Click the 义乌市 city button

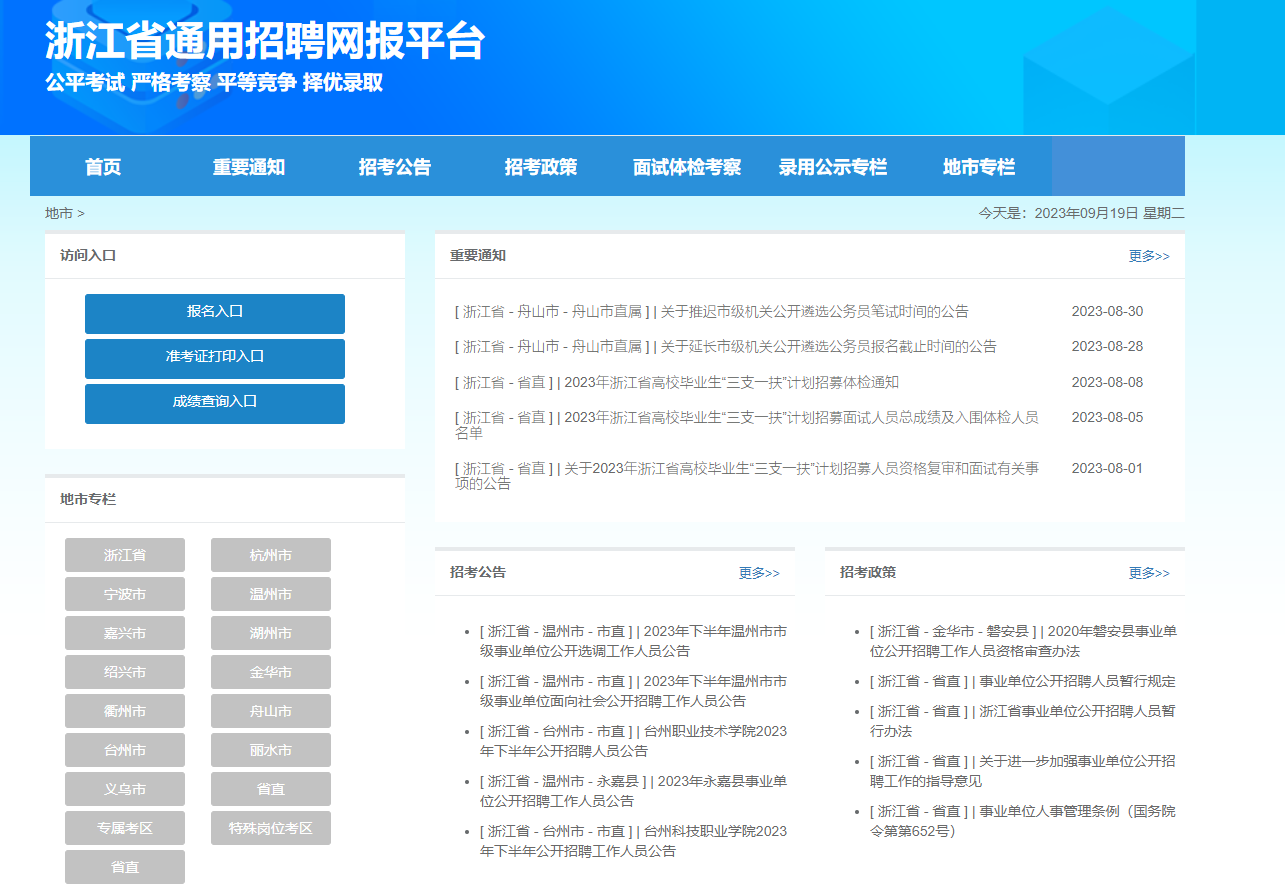(x=124, y=788)
